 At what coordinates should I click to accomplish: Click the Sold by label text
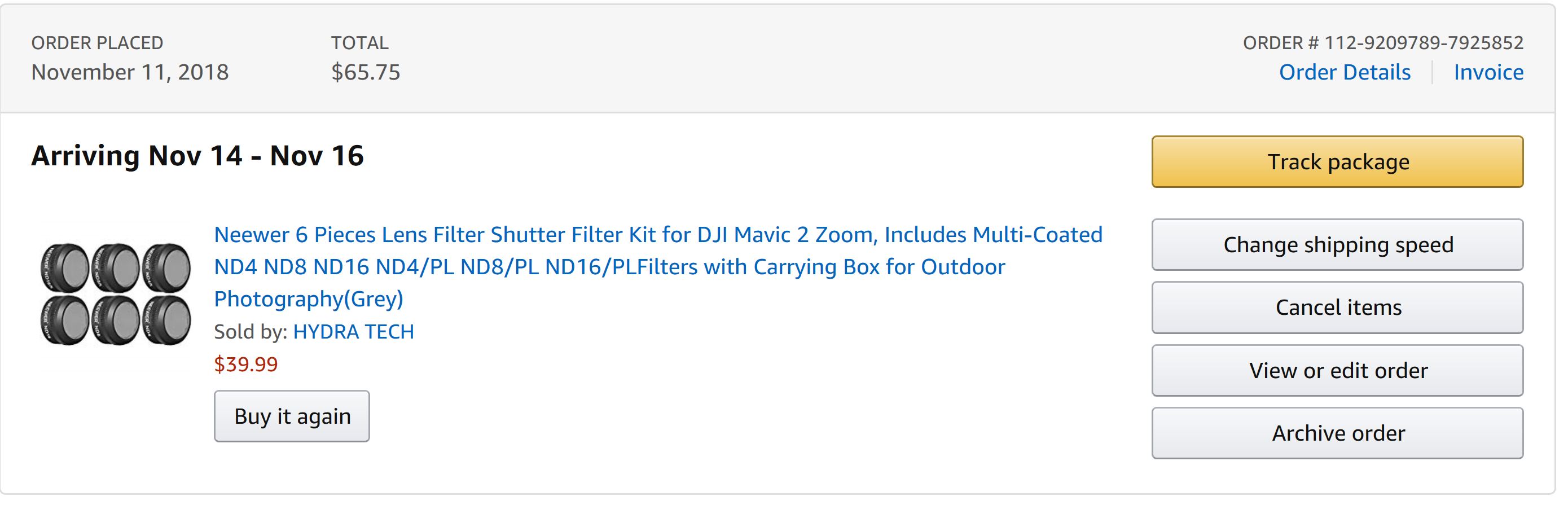(250, 332)
